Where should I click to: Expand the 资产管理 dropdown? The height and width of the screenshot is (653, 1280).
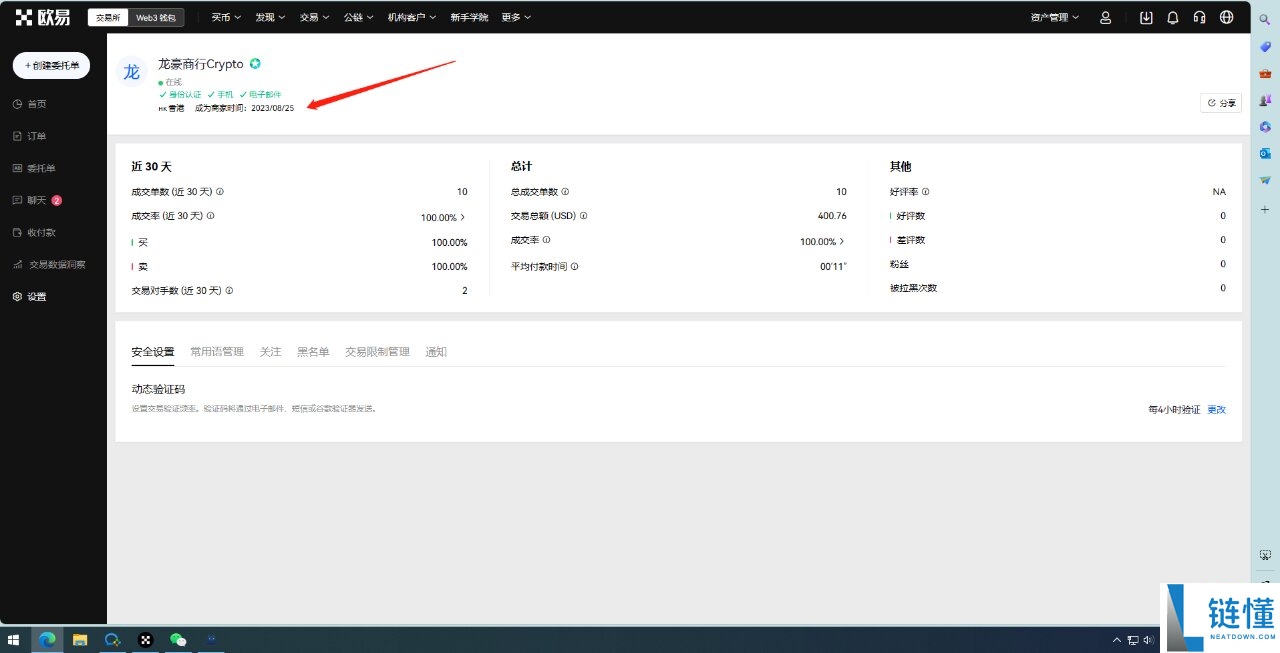(1055, 17)
